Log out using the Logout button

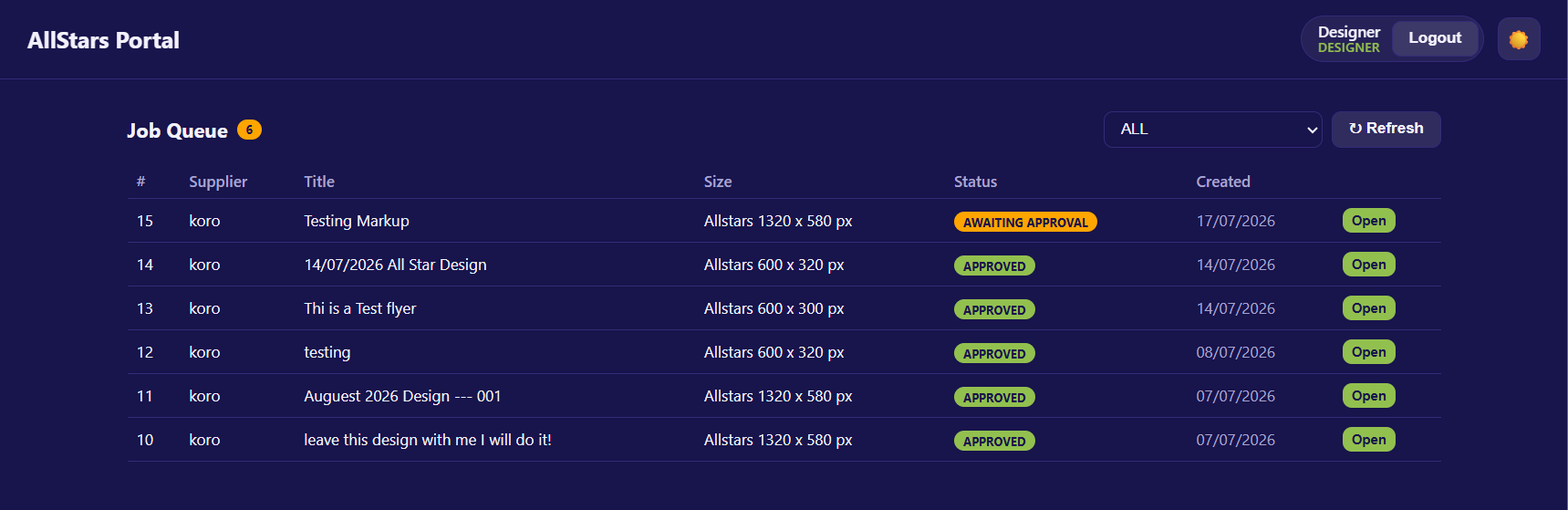pos(1435,38)
